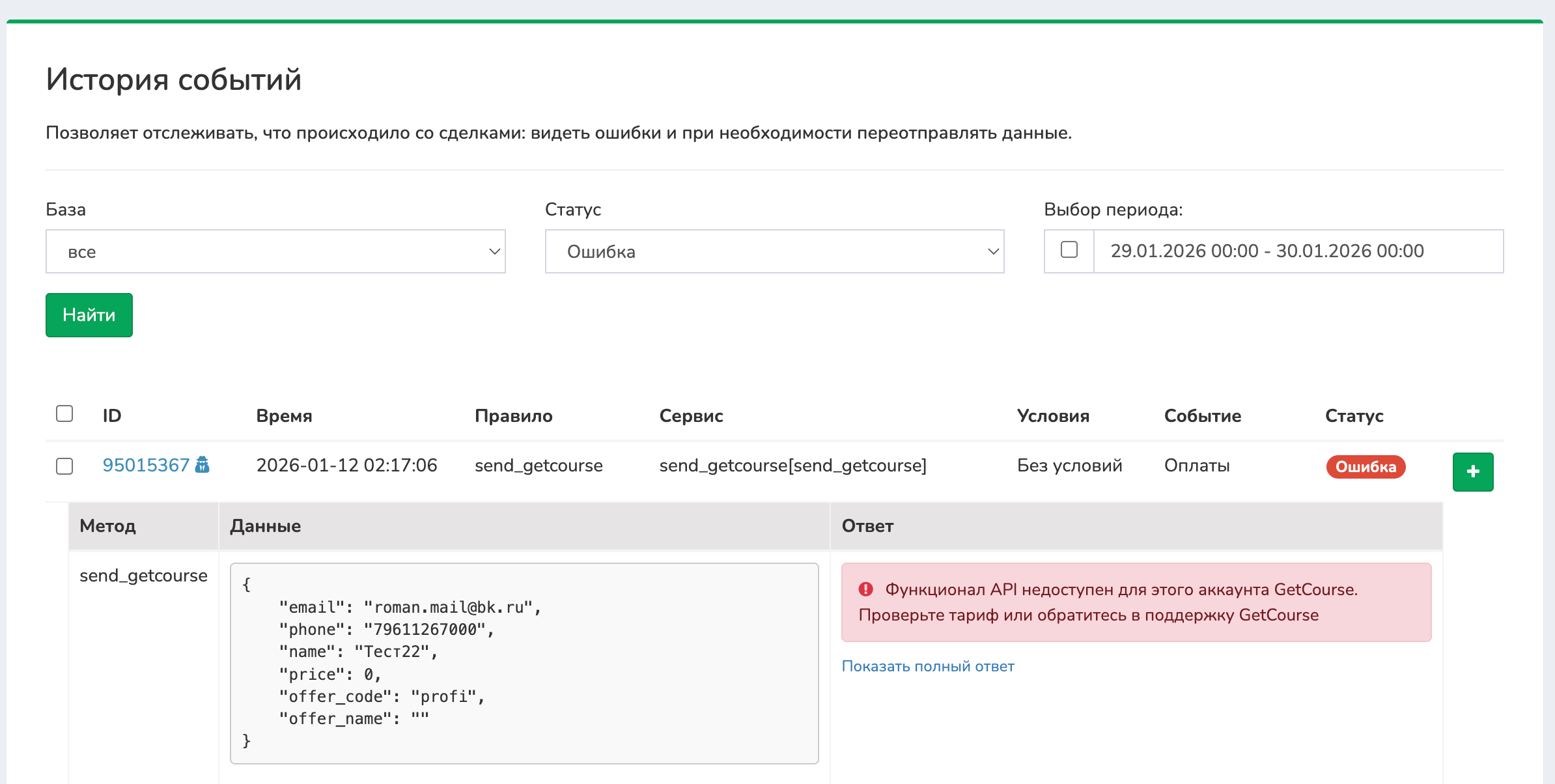Click the spy icon beside ID 95015367
The image size is (1555, 784).
203,465
